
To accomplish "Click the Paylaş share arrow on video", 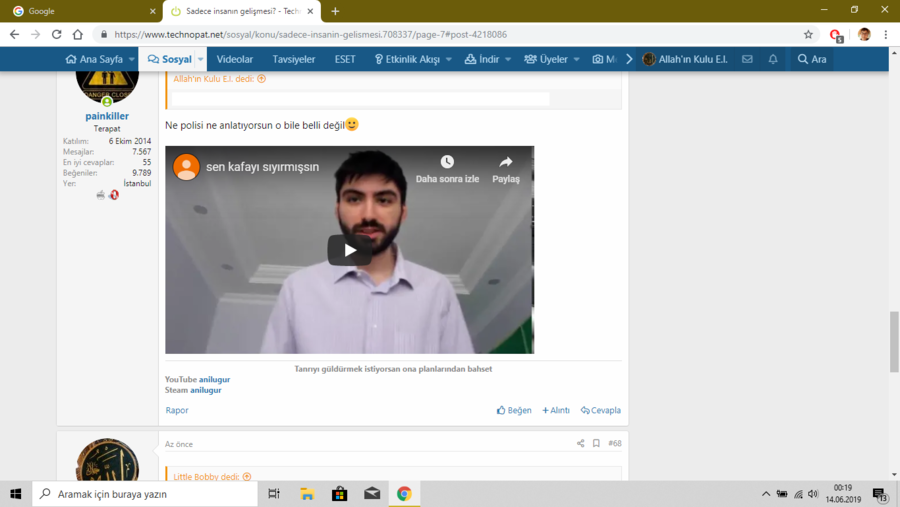I will click(506, 162).
